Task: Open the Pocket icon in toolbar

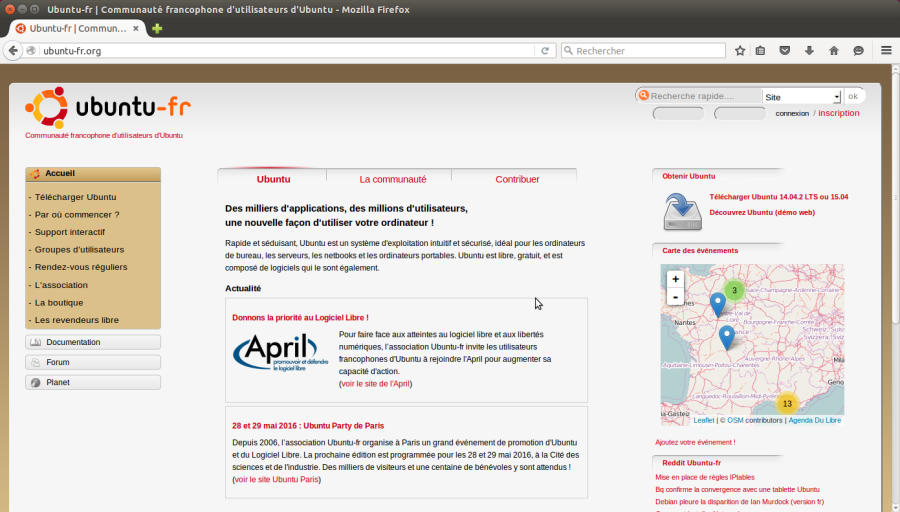Action: pyautogui.click(x=785, y=51)
